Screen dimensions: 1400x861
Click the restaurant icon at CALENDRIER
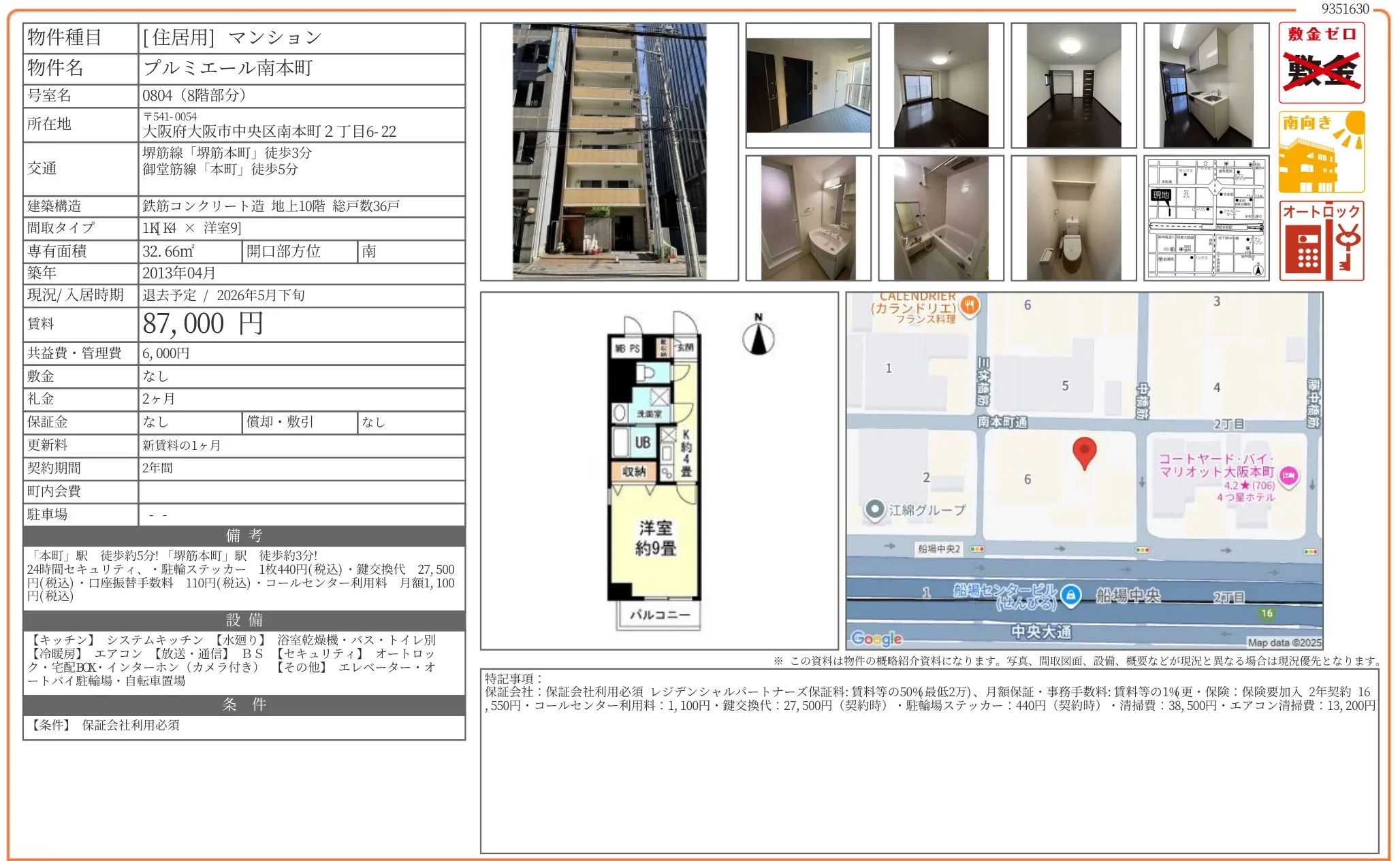click(x=970, y=306)
